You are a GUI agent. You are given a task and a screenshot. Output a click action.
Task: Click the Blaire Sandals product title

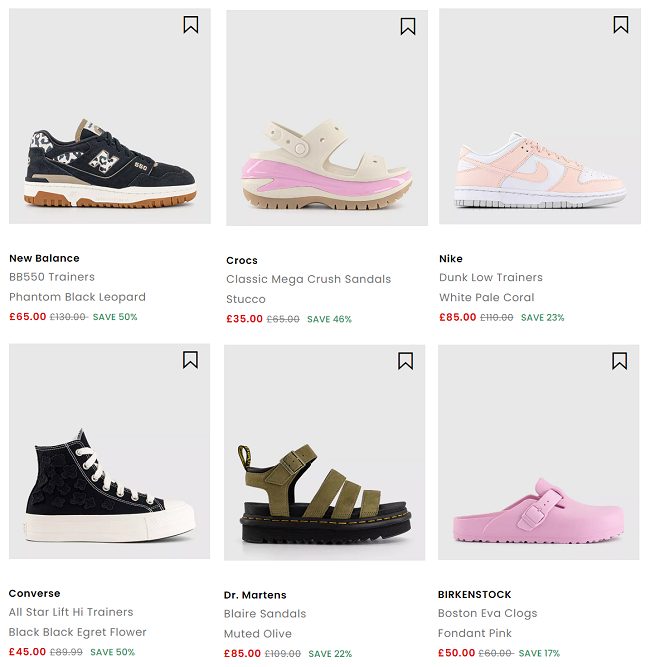(265, 614)
